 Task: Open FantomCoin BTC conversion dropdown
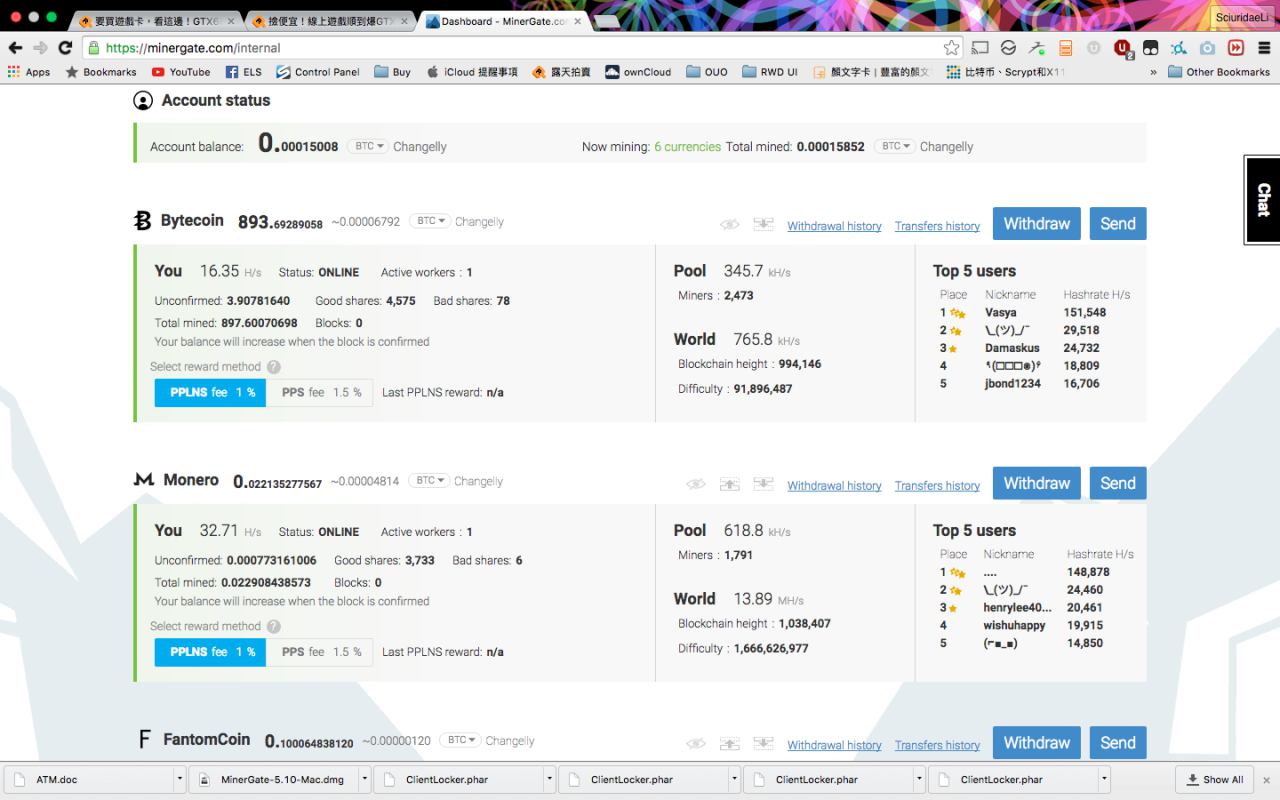coord(460,740)
